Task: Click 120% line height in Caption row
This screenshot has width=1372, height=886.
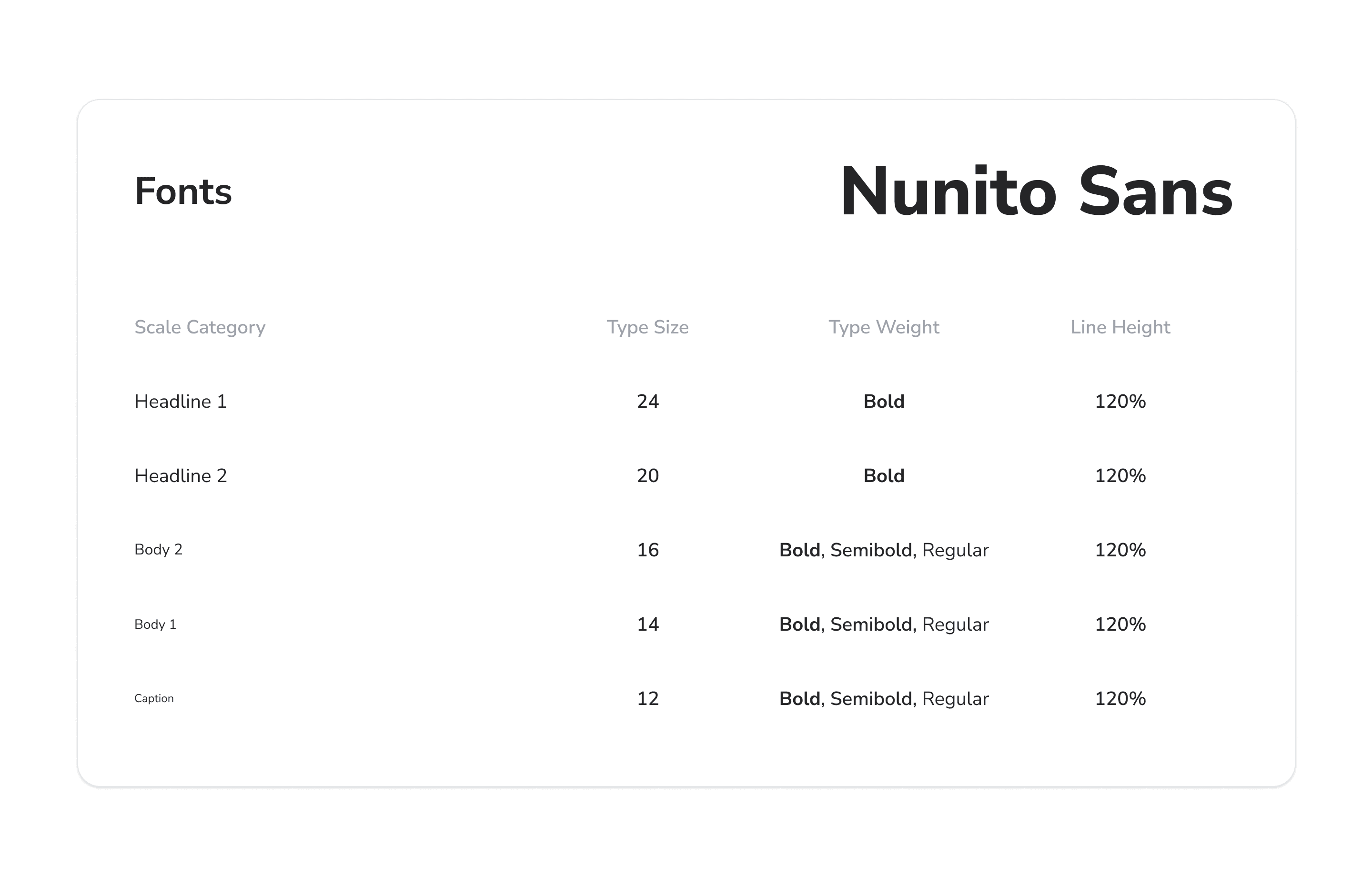Action: click(x=1120, y=698)
